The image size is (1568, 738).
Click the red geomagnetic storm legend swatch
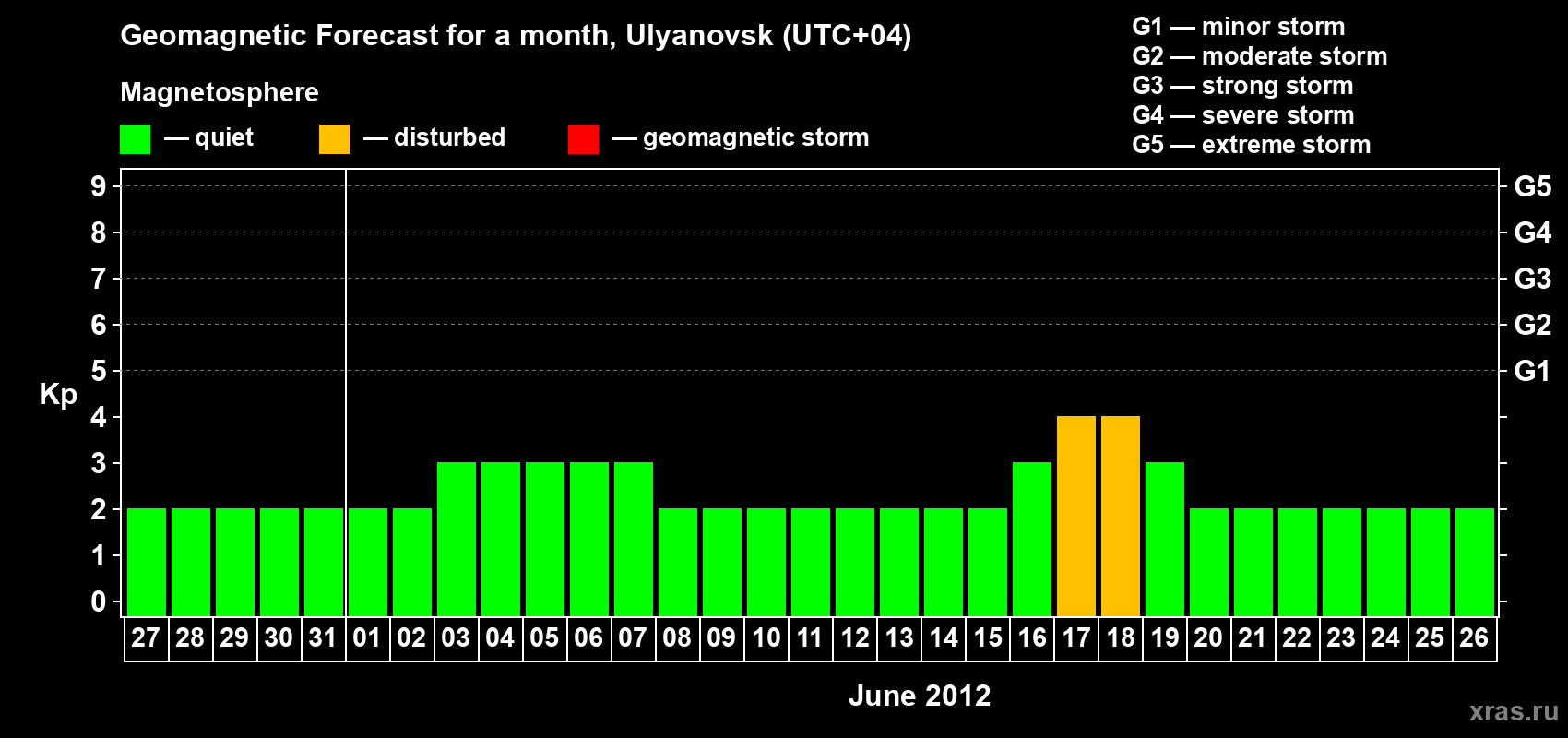(583, 139)
